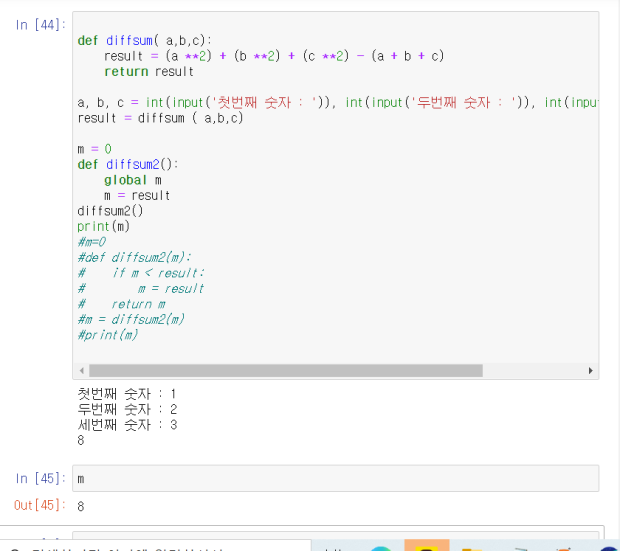Click output line '두번째 숫자 : 2'
Viewport: 620px width, 551px height.
point(127,409)
